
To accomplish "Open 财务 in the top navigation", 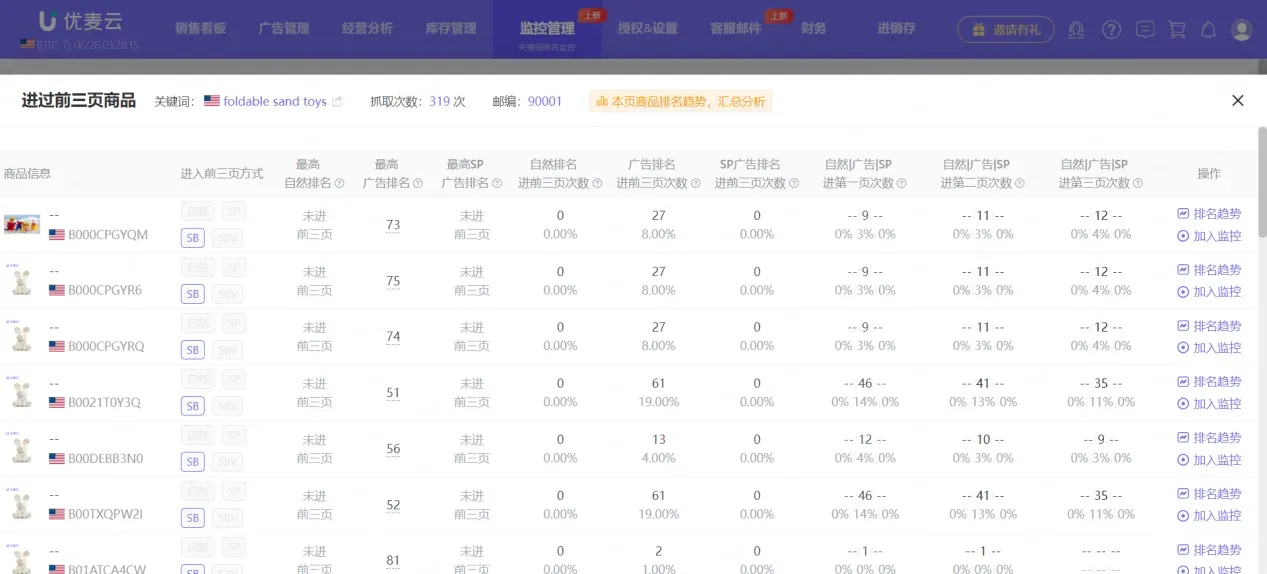I will (814, 29).
